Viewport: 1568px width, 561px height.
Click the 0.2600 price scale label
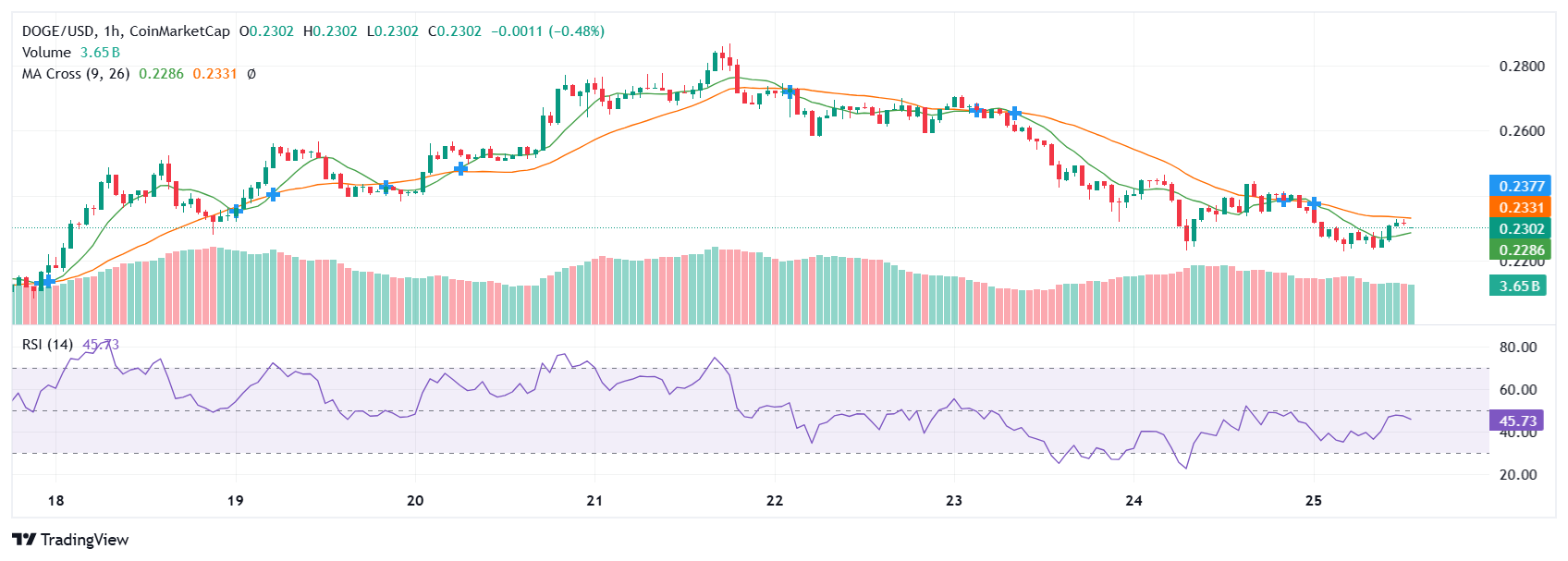[1521, 131]
